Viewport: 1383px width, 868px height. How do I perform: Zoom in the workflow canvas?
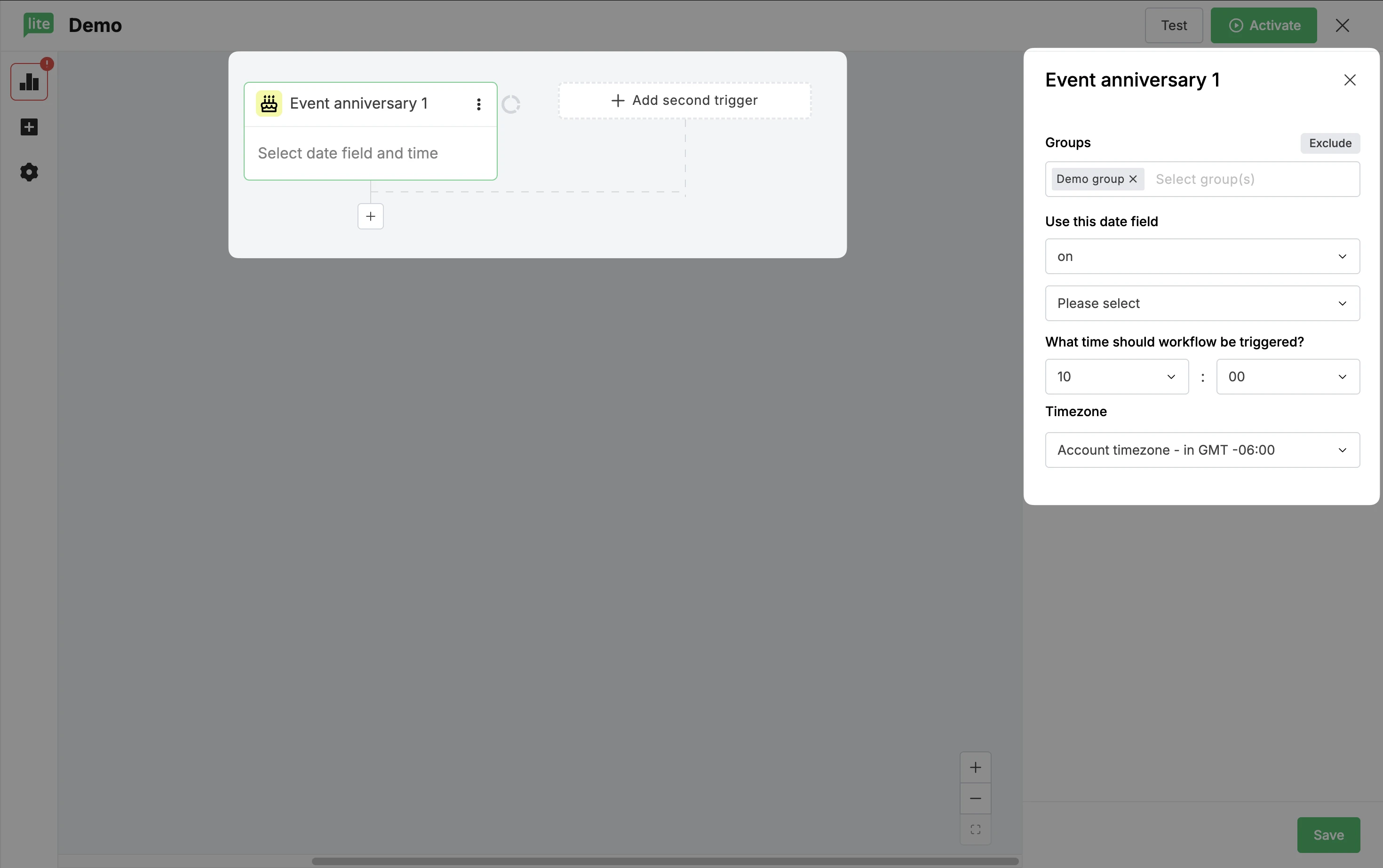pyautogui.click(x=975, y=767)
